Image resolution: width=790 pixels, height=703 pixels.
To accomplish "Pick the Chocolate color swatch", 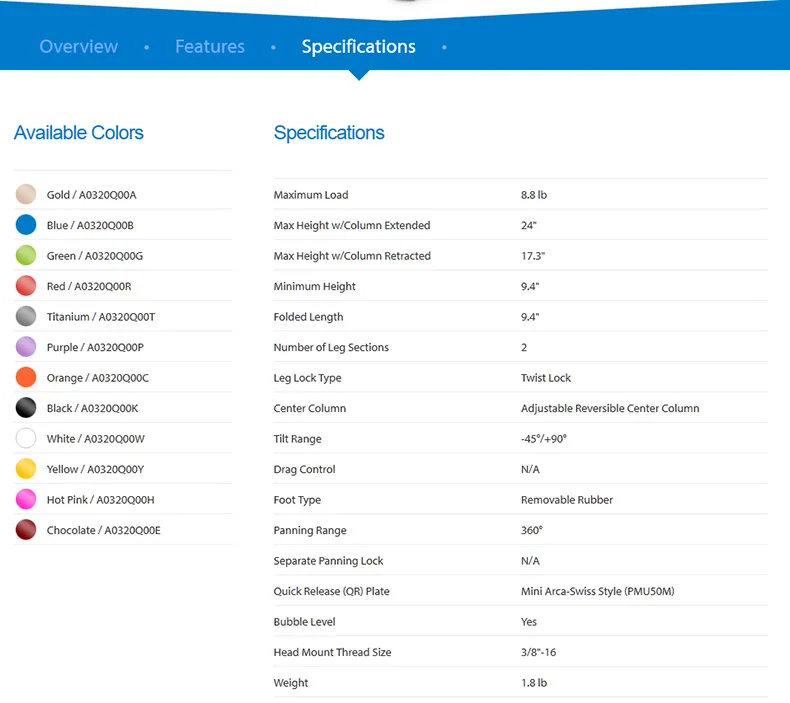I will (x=26, y=530).
